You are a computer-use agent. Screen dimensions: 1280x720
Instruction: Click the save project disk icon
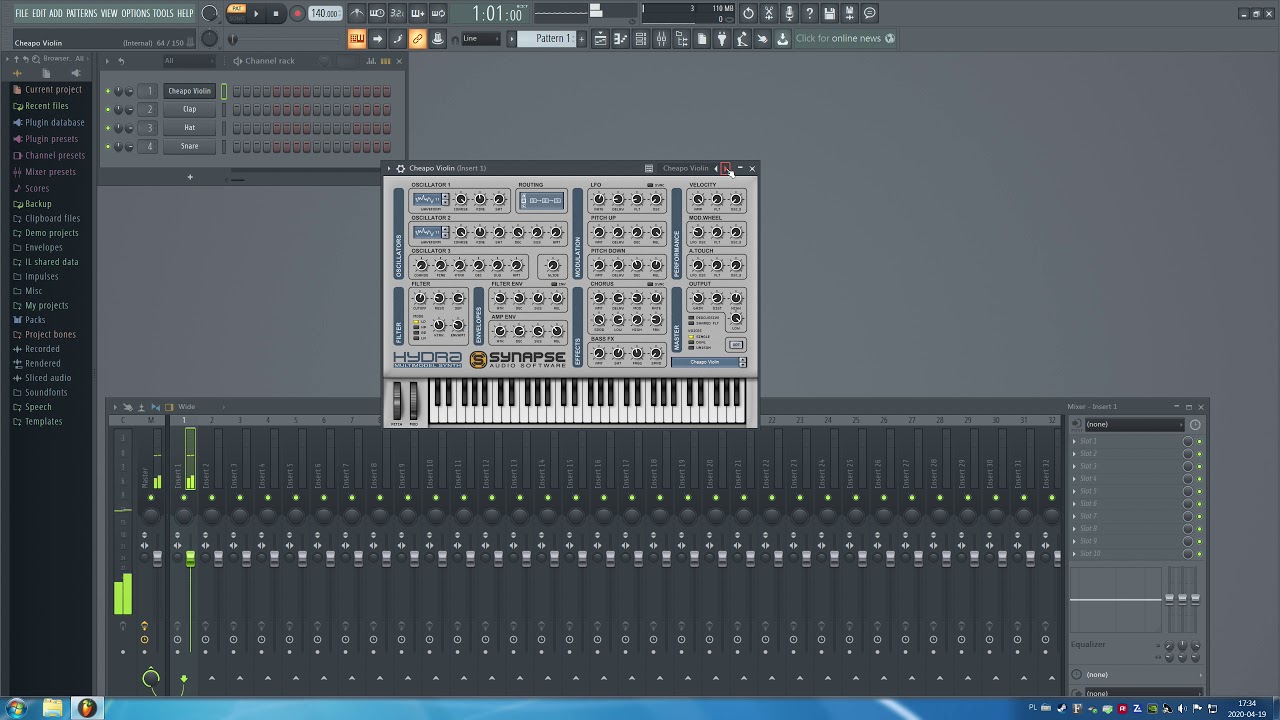coord(829,14)
